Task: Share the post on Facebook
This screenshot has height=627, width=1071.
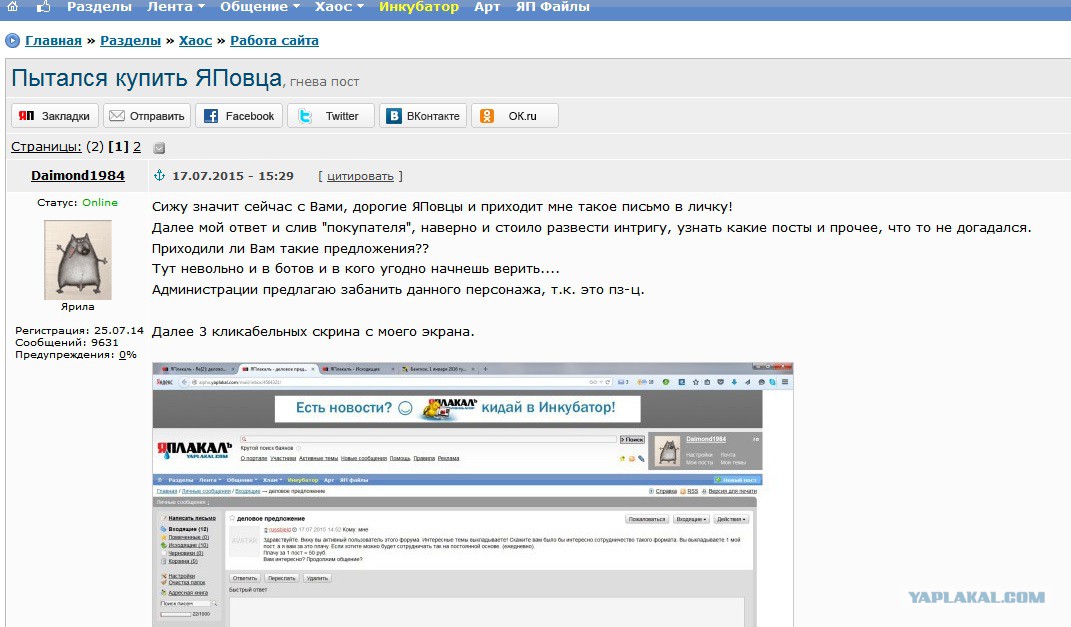Action: (239, 115)
